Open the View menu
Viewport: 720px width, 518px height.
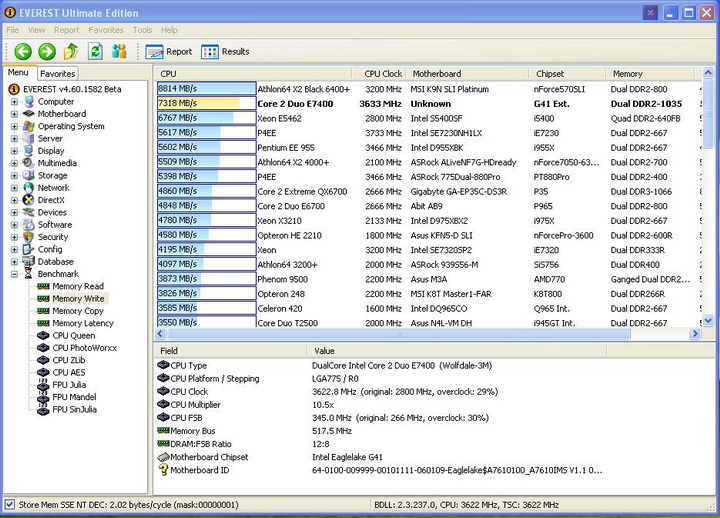[x=37, y=30]
